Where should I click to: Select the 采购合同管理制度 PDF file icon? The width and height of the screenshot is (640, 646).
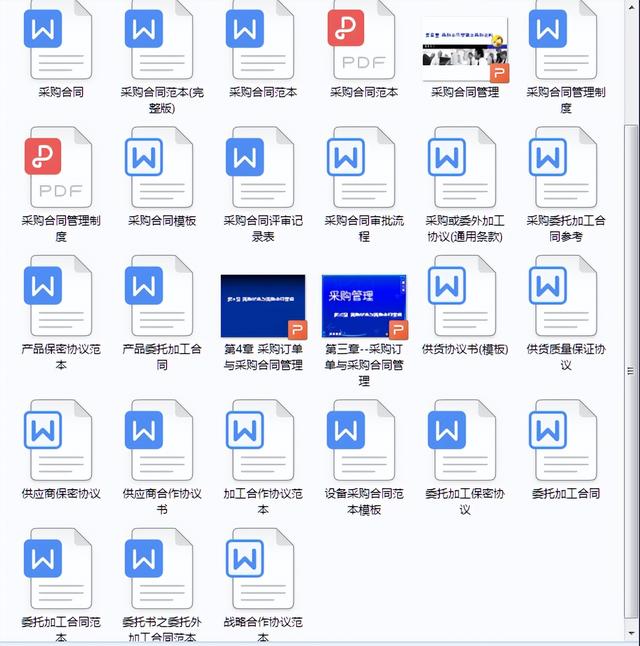pos(58,167)
